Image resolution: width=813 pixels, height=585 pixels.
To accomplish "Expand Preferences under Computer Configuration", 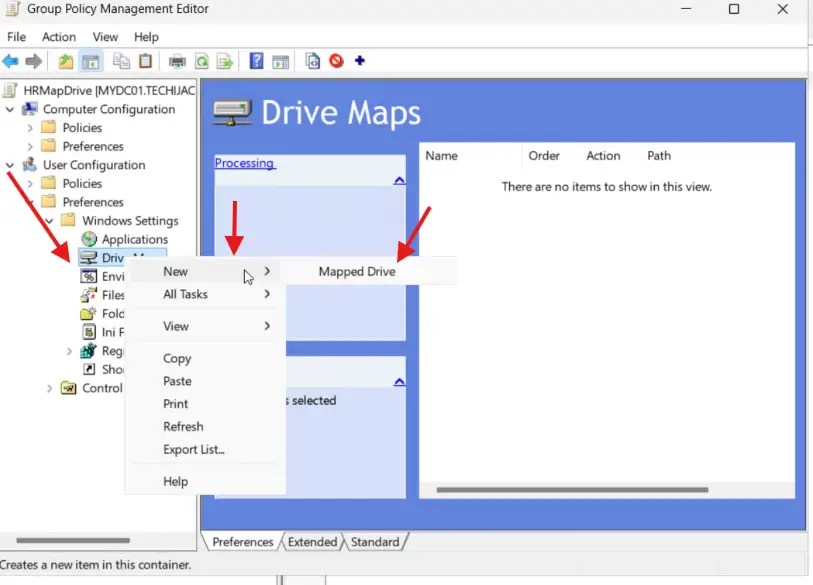I will [x=30, y=146].
